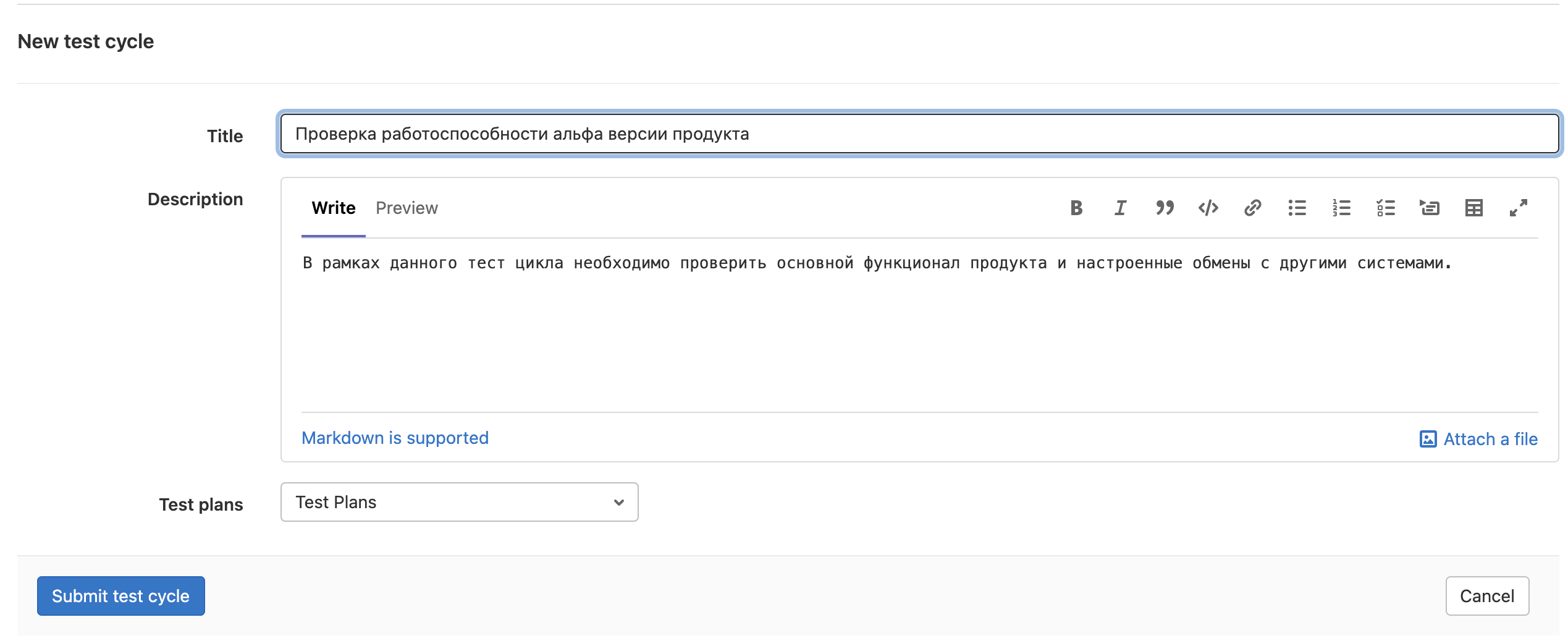Image resolution: width=1568 pixels, height=638 pixels.
Task: Insert a table into description
Action: pos(1474,208)
